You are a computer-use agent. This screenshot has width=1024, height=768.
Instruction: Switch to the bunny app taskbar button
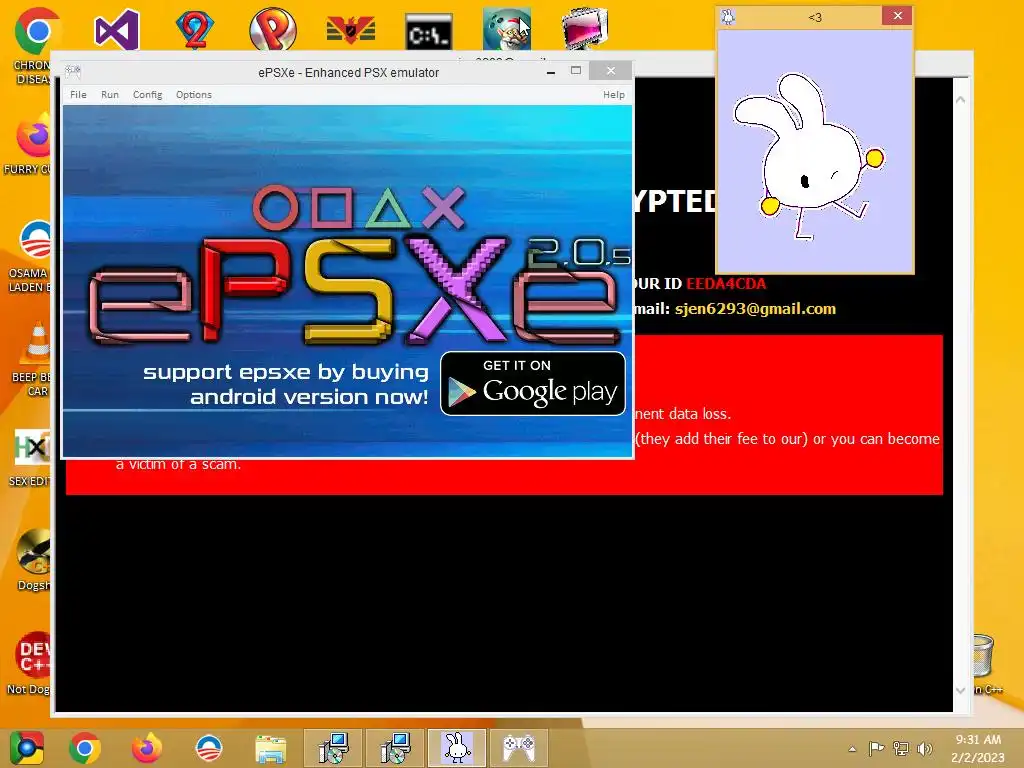(x=456, y=748)
